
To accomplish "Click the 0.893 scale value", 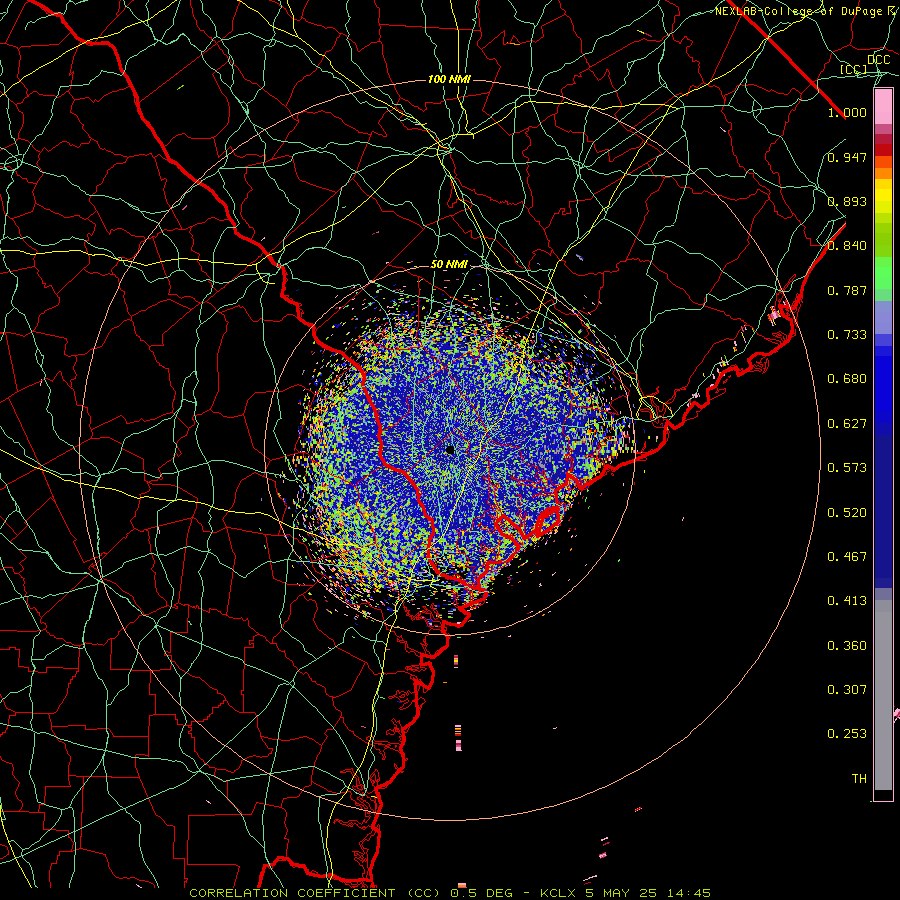I will click(x=847, y=201).
